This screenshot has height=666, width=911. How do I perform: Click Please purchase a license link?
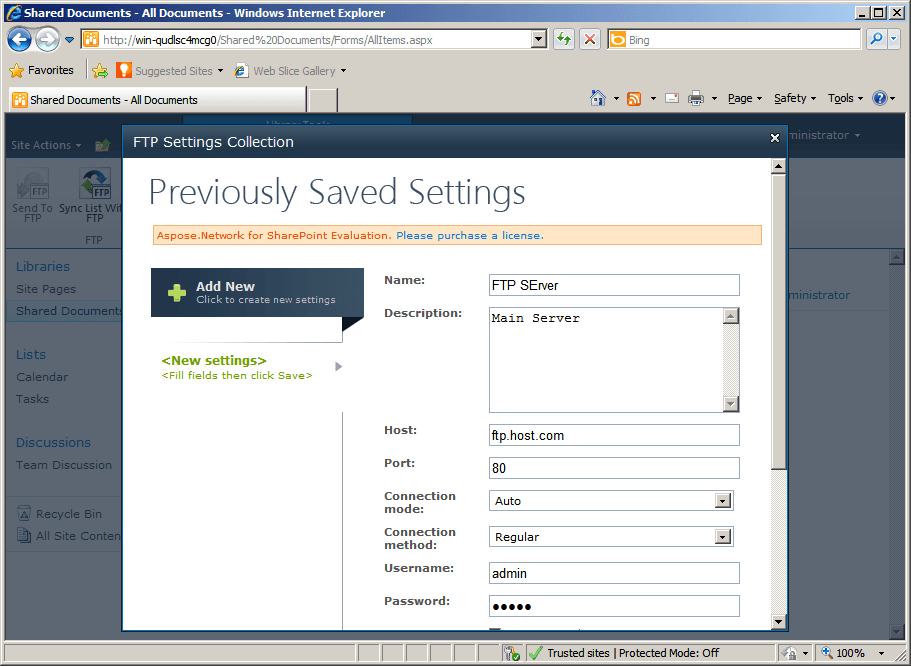tap(470, 235)
